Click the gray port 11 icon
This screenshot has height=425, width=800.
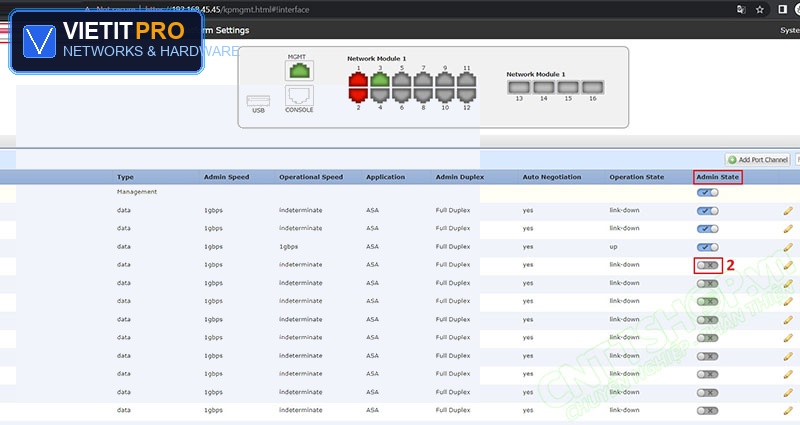[466, 80]
